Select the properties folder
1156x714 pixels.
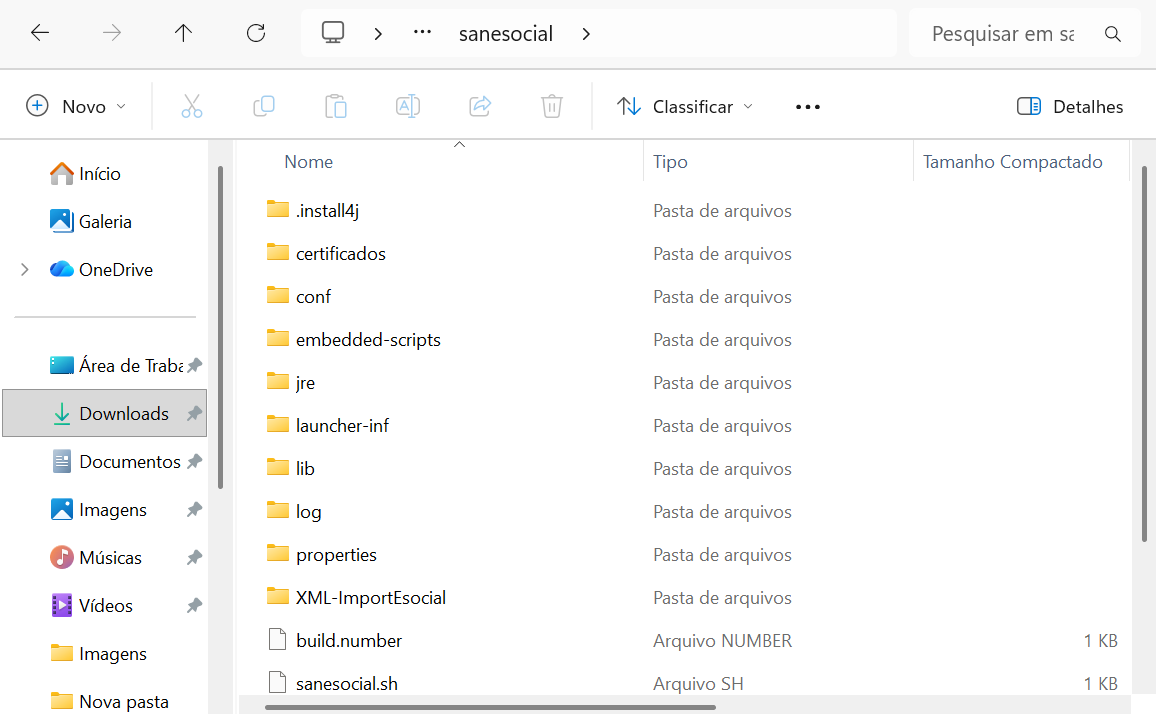[x=336, y=554]
